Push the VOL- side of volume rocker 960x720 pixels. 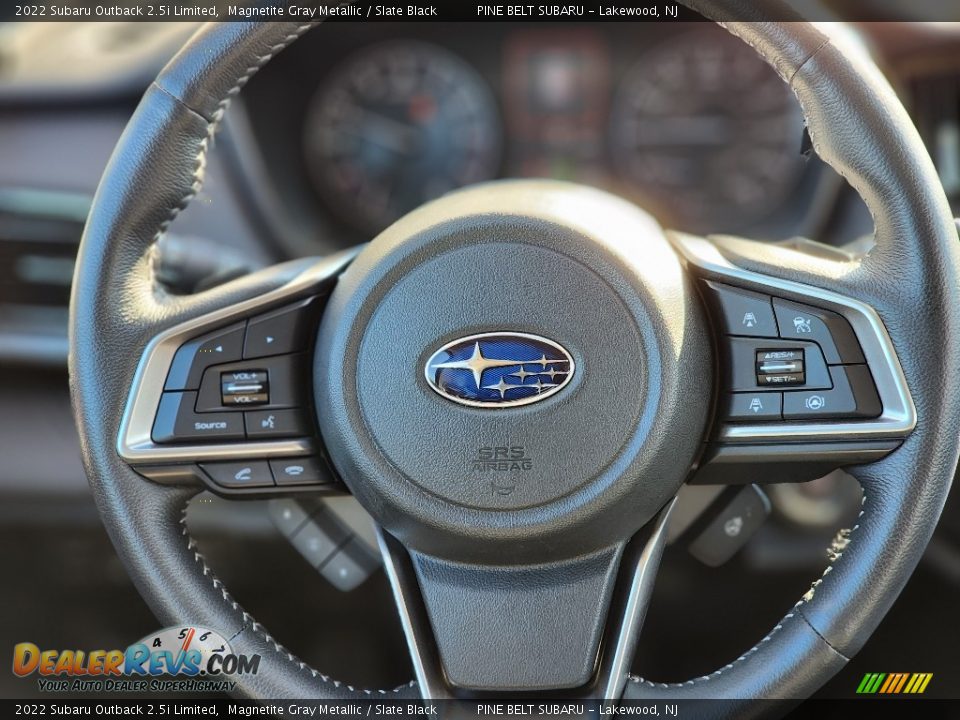[244, 397]
